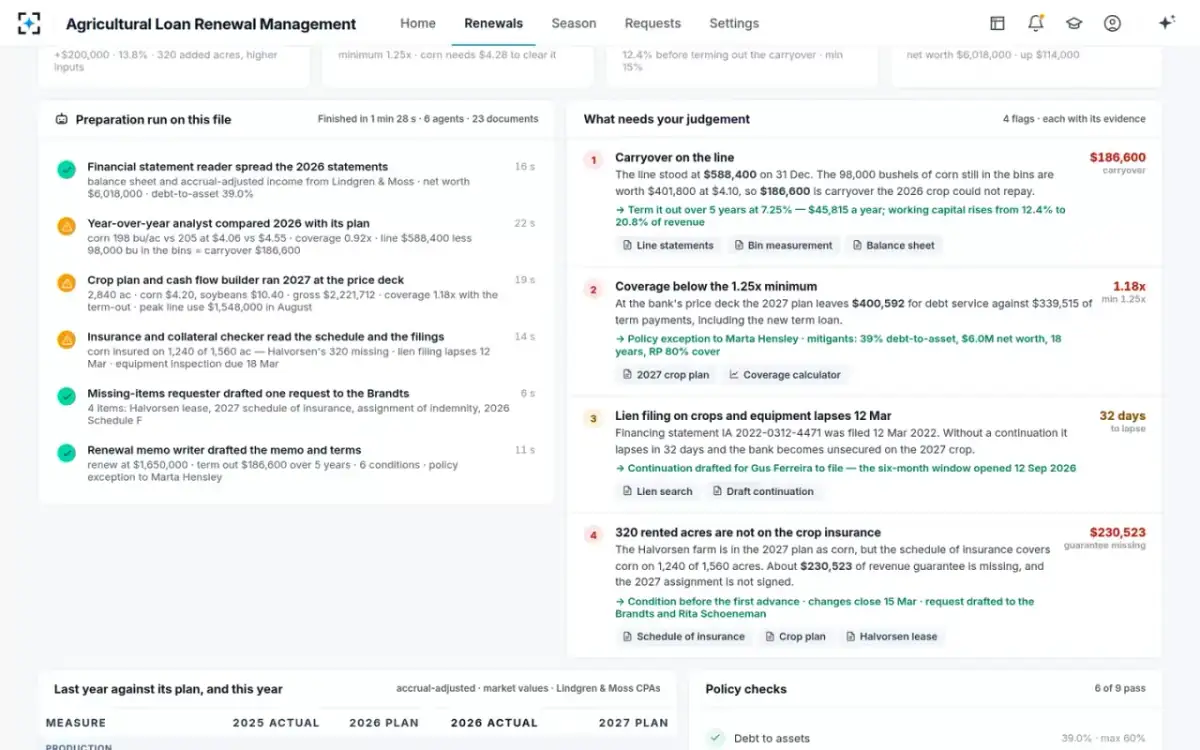Click the green check beside Debt to assets

[715, 738]
